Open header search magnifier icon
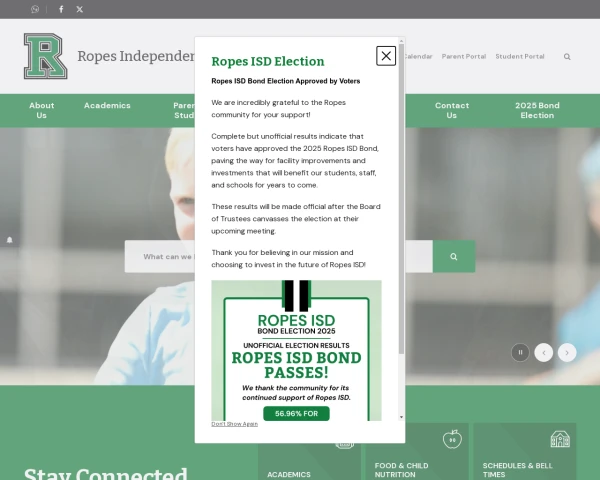Image resolution: width=600 pixels, height=480 pixels. click(x=567, y=57)
